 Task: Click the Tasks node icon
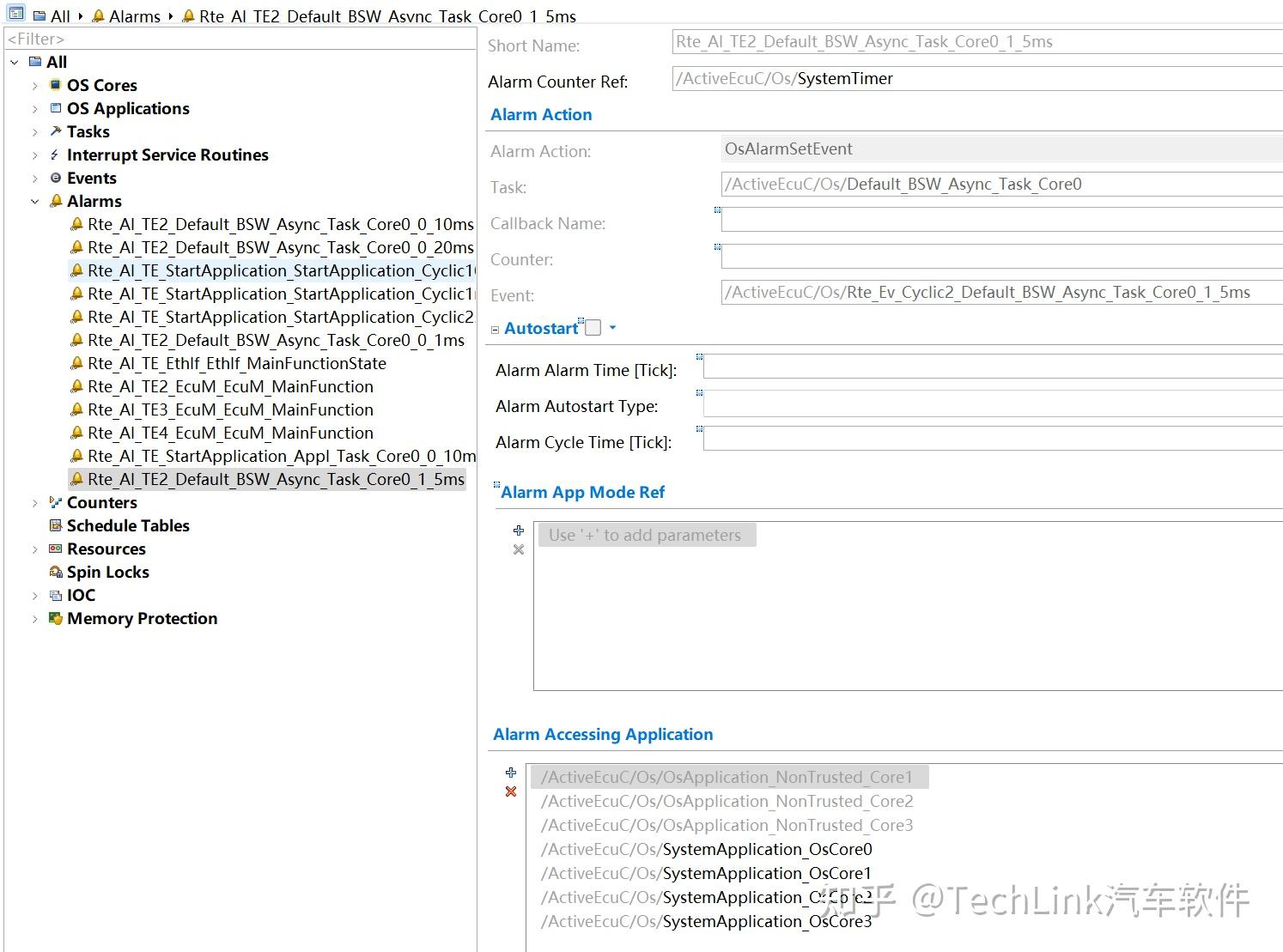[x=56, y=131]
